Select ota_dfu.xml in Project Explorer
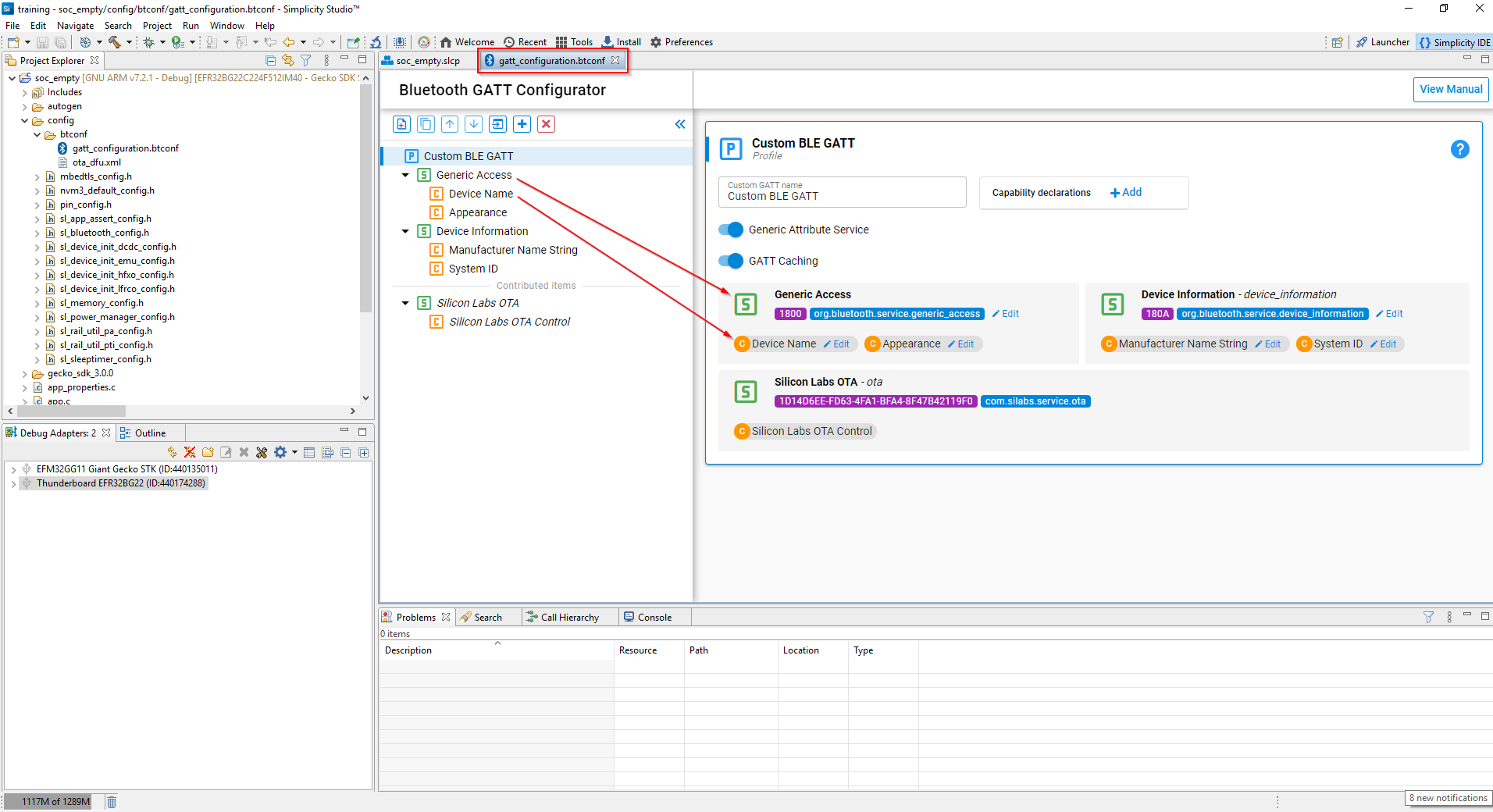Viewport: 1493px width, 812px height. click(96, 162)
